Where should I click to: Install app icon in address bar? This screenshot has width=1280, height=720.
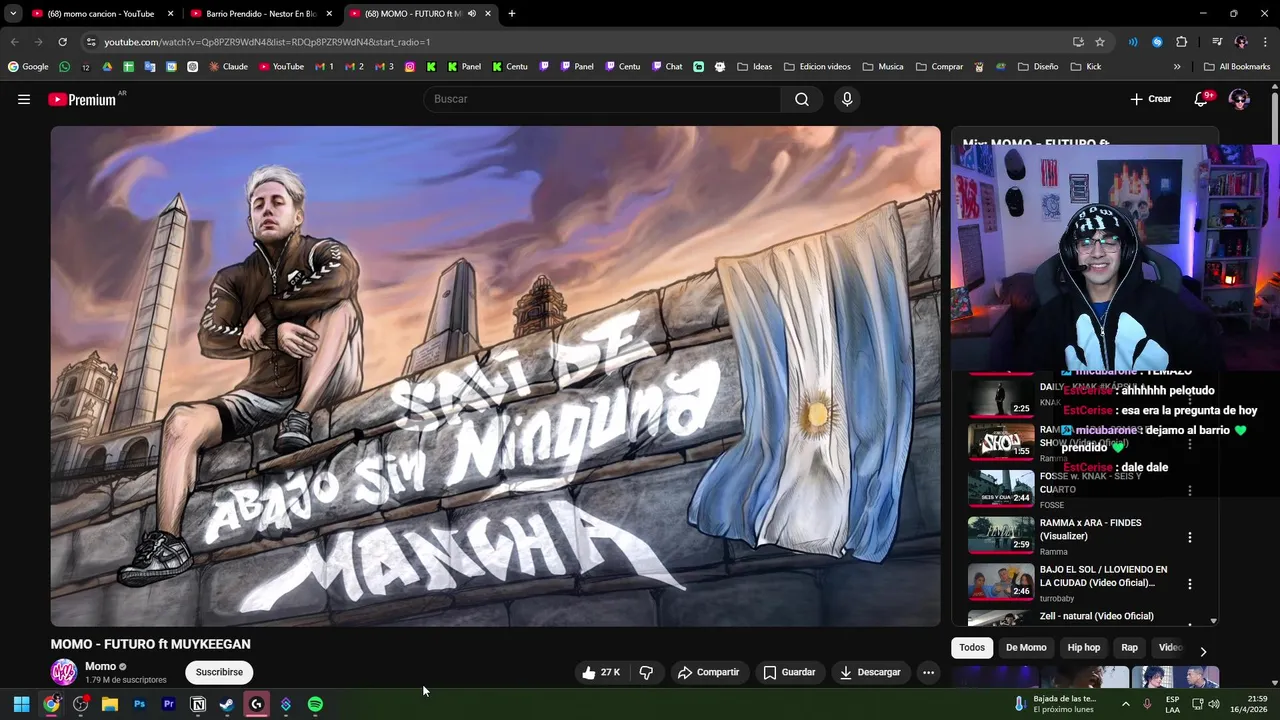click(1078, 42)
